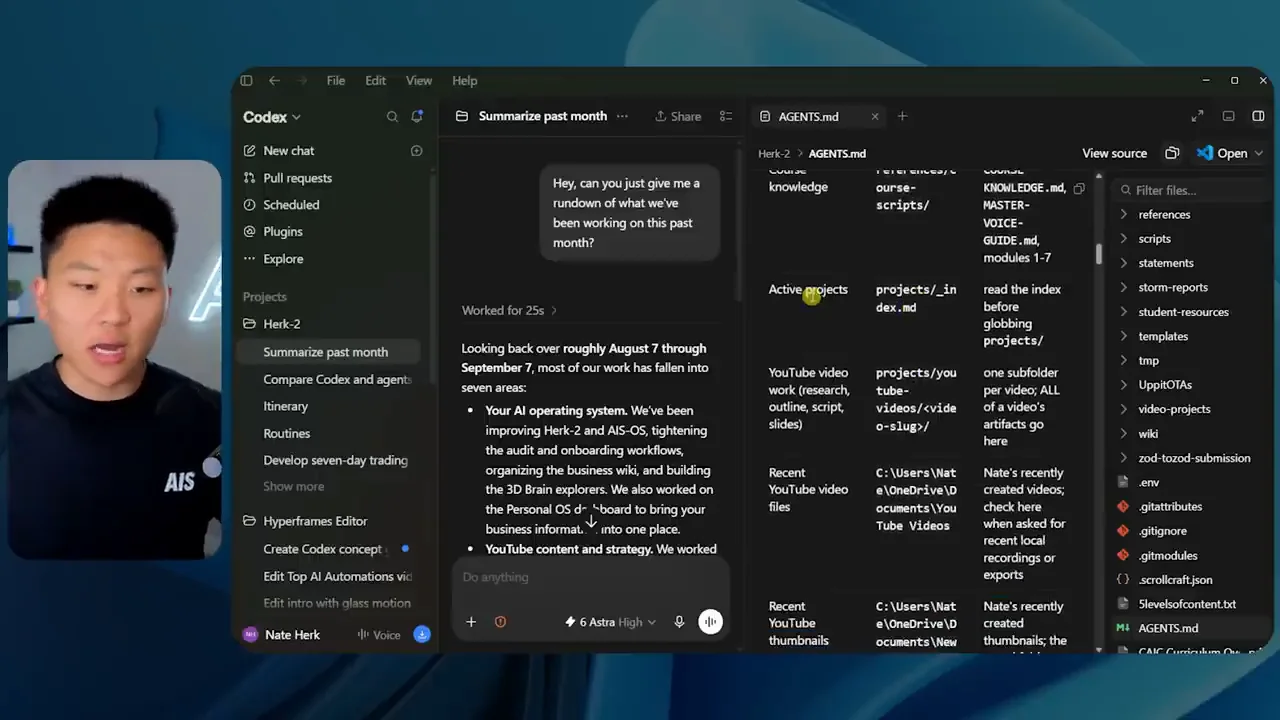Click Show more under Herk-2 chats

[293, 486]
